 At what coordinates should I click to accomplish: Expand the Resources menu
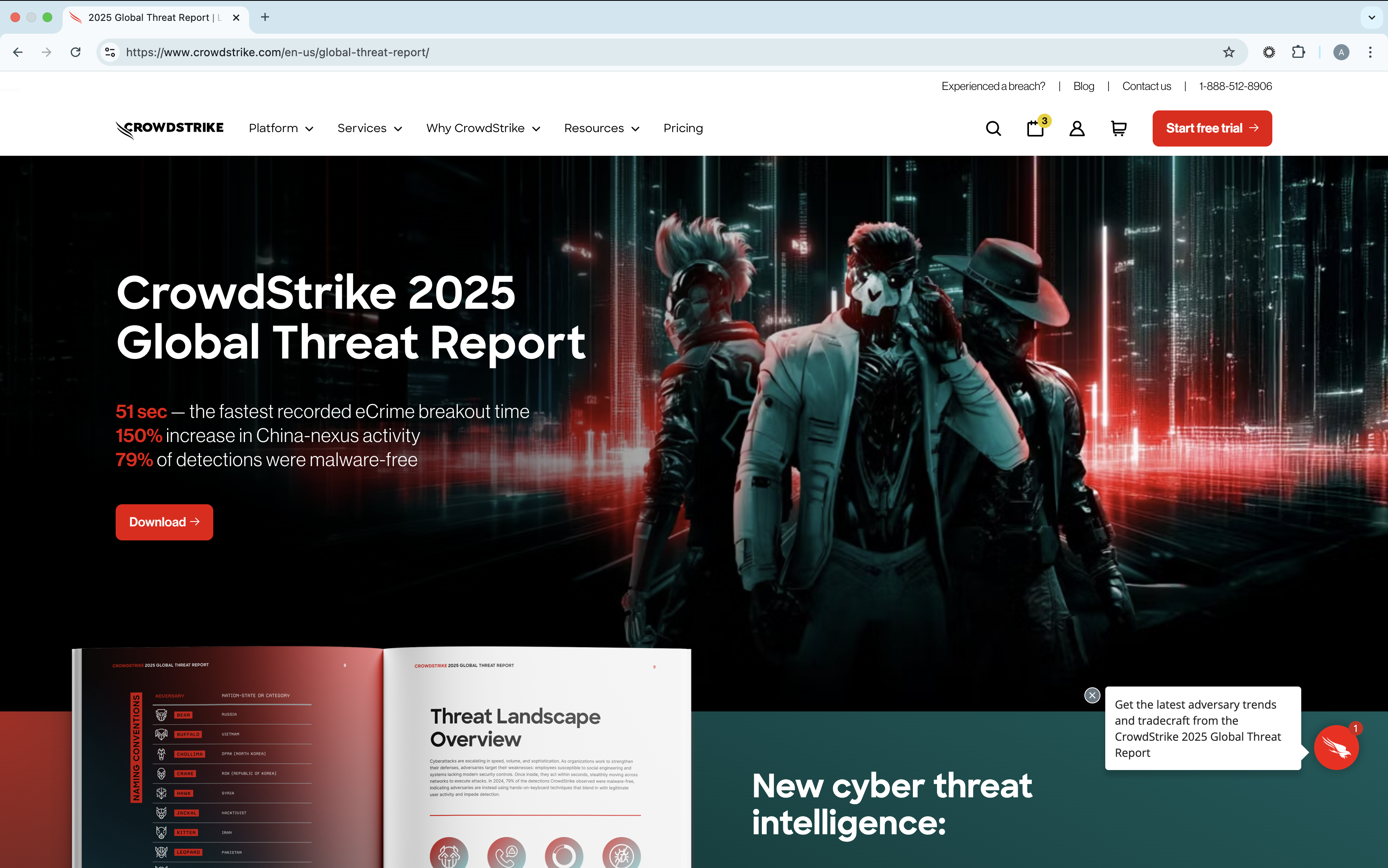[601, 128]
